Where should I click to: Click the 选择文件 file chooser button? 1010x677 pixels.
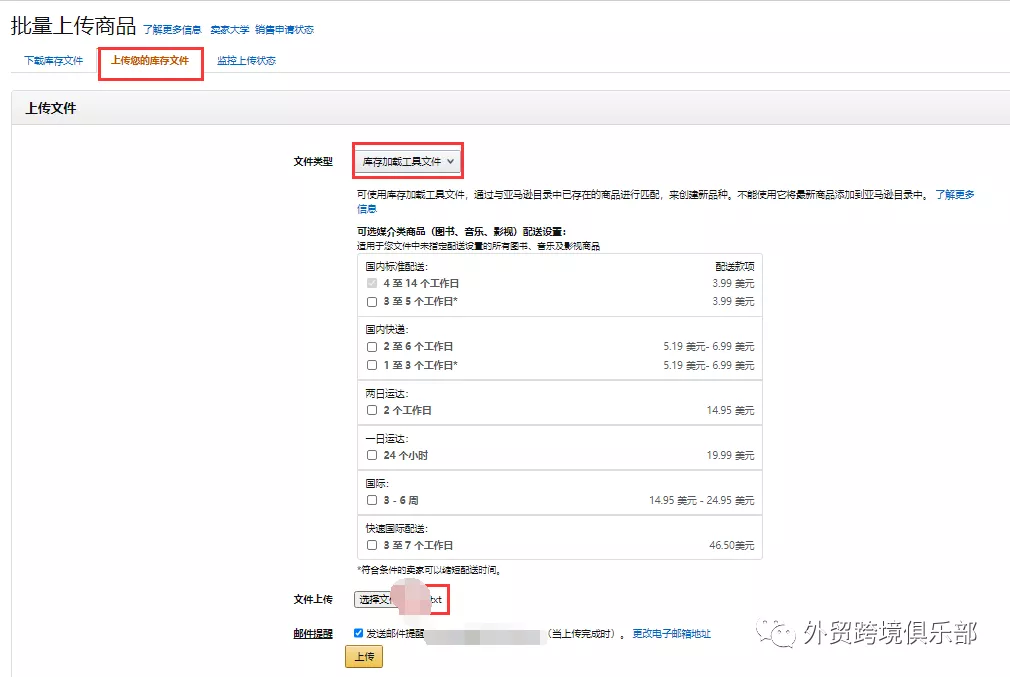[375, 600]
